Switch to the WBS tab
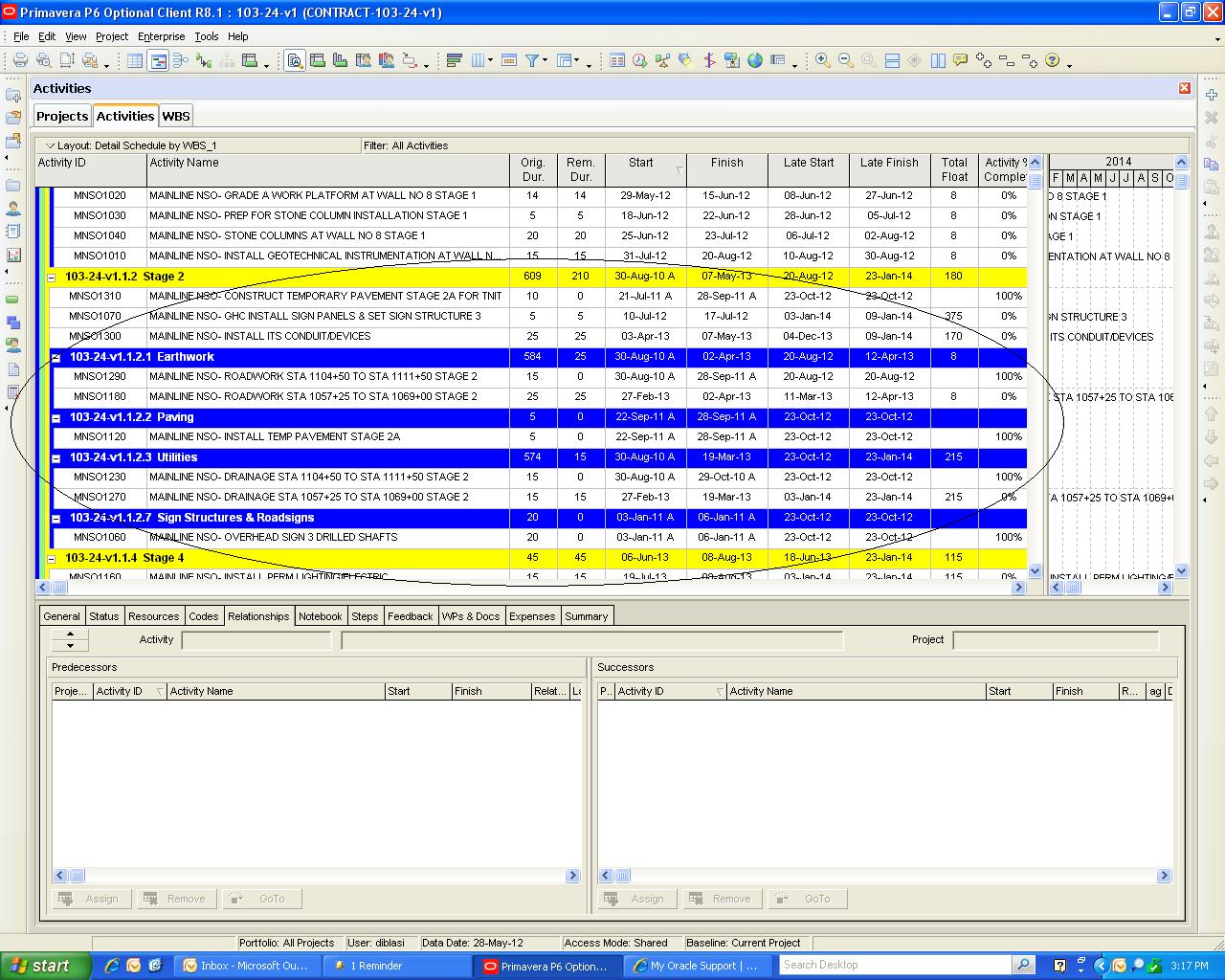1225x980 pixels. click(x=176, y=116)
